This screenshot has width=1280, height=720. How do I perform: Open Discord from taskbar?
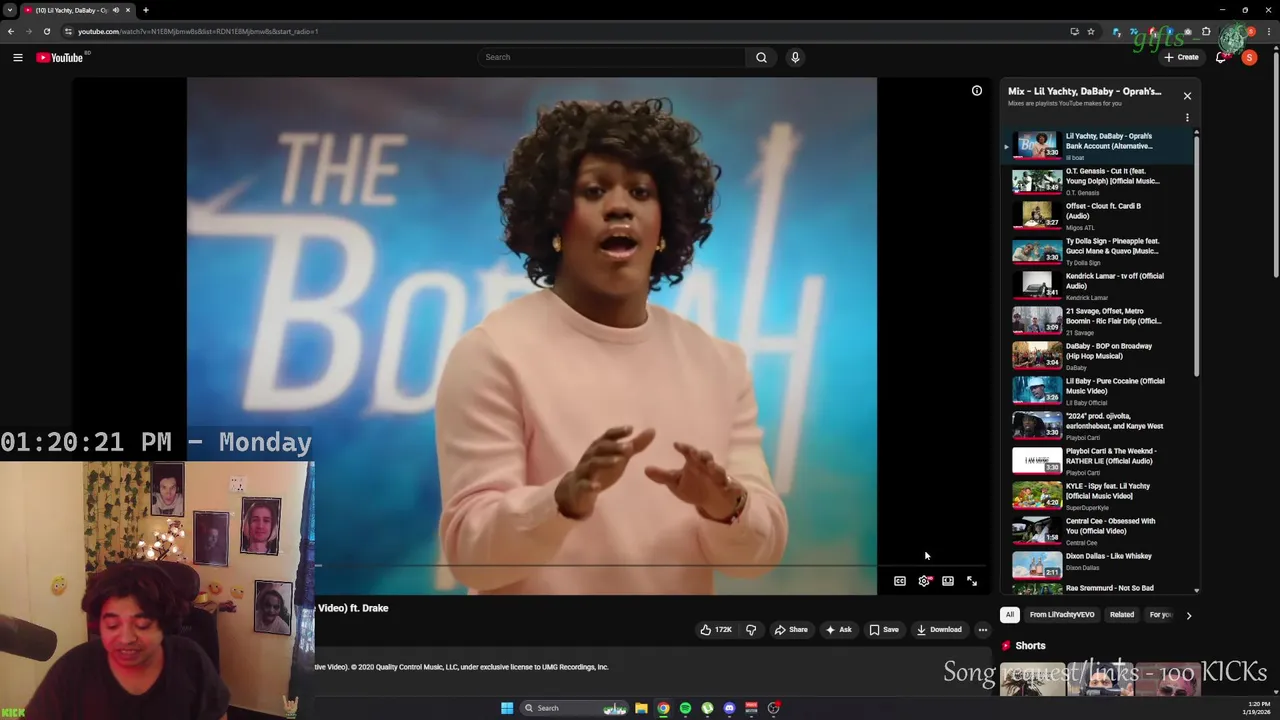coord(729,708)
